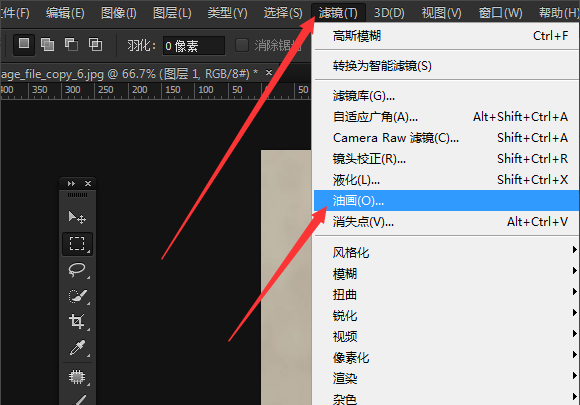This screenshot has height=405, width=580.
Task: Click the New Selection mode icon
Action: tap(24, 45)
